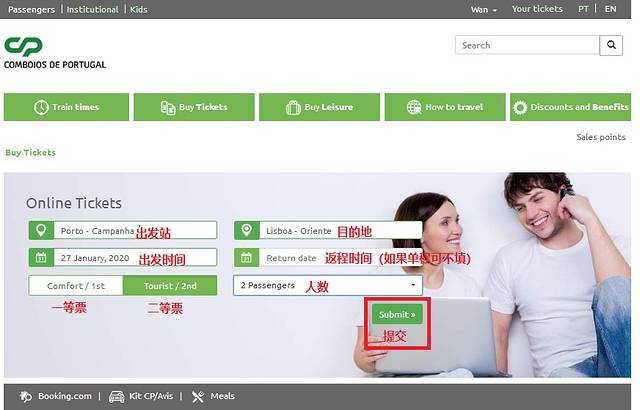This screenshot has width=640, height=410.
Task: Open the departure date calendar icon
Action: (x=41, y=258)
